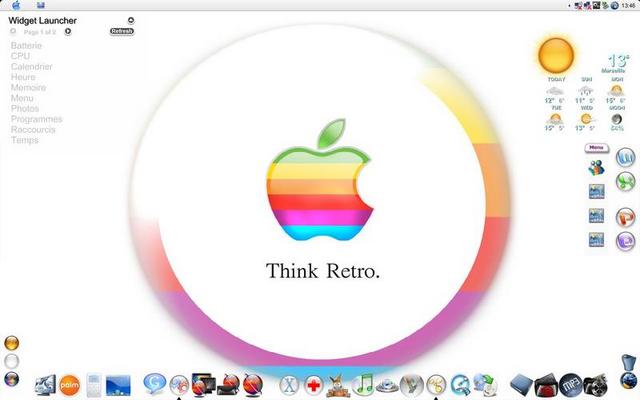Open the MSN Messenger icon in sidebar
Image resolution: width=640 pixels, height=400 pixels.
(x=596, y=167)
